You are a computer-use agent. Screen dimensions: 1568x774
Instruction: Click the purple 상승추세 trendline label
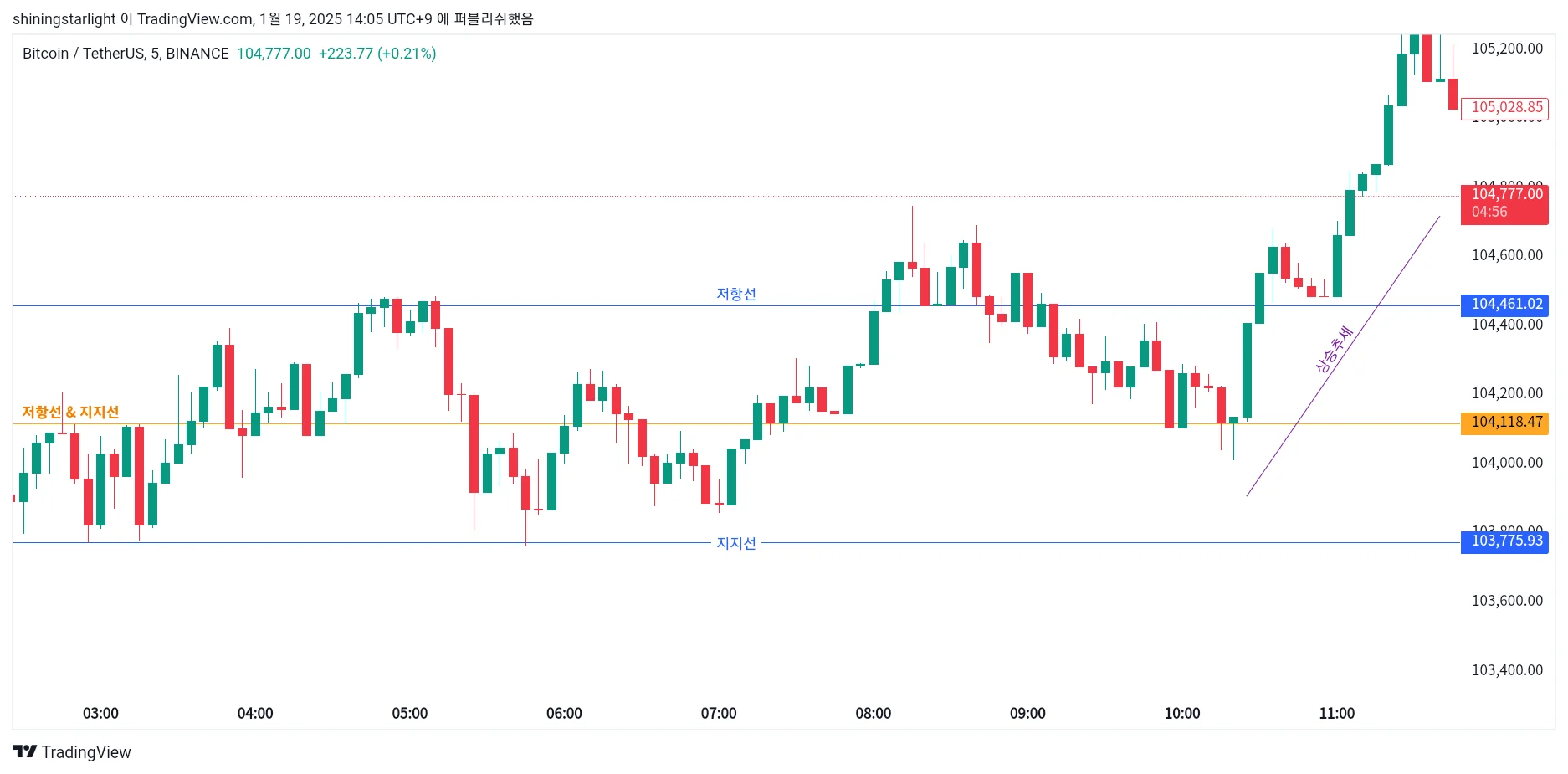point(1333,349)
